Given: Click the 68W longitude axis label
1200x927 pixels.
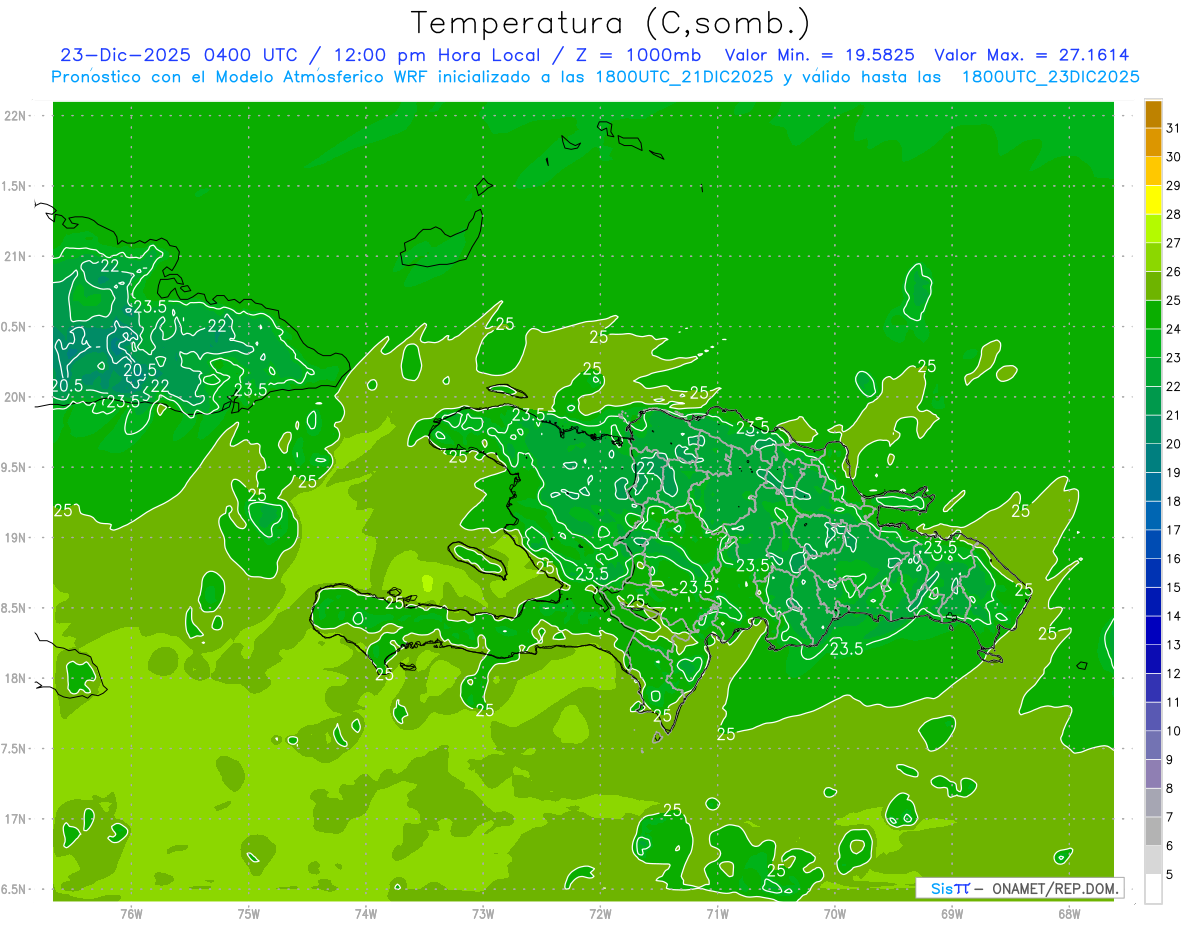Looking at the screenshot, I should point(1068,913).
